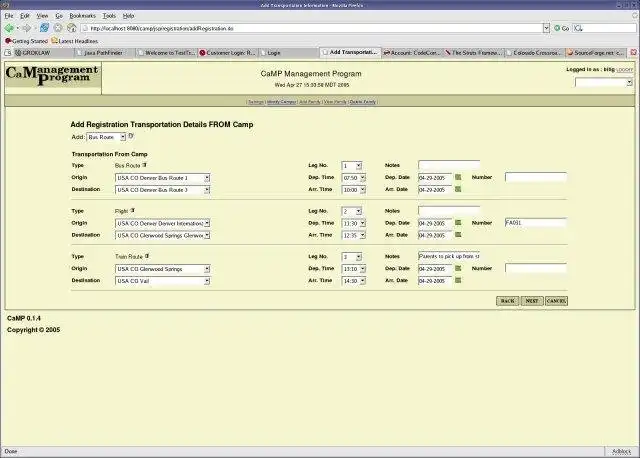Reload the page with the Reload icon
The width and height of the screenshot is (640, 458).
tap(44, 28)
